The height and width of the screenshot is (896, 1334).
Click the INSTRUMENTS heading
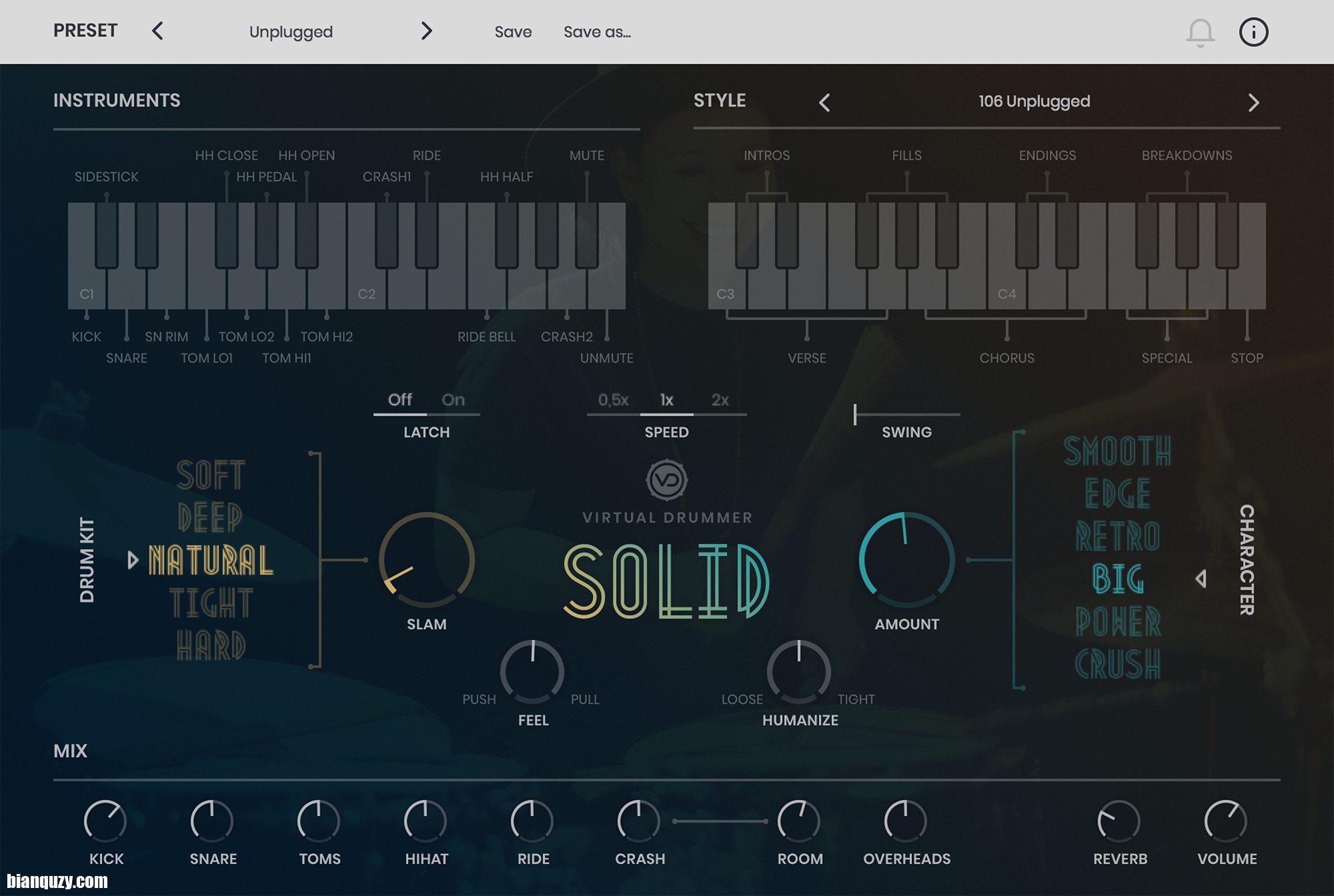pyautogui.click(x=117, y=101)
